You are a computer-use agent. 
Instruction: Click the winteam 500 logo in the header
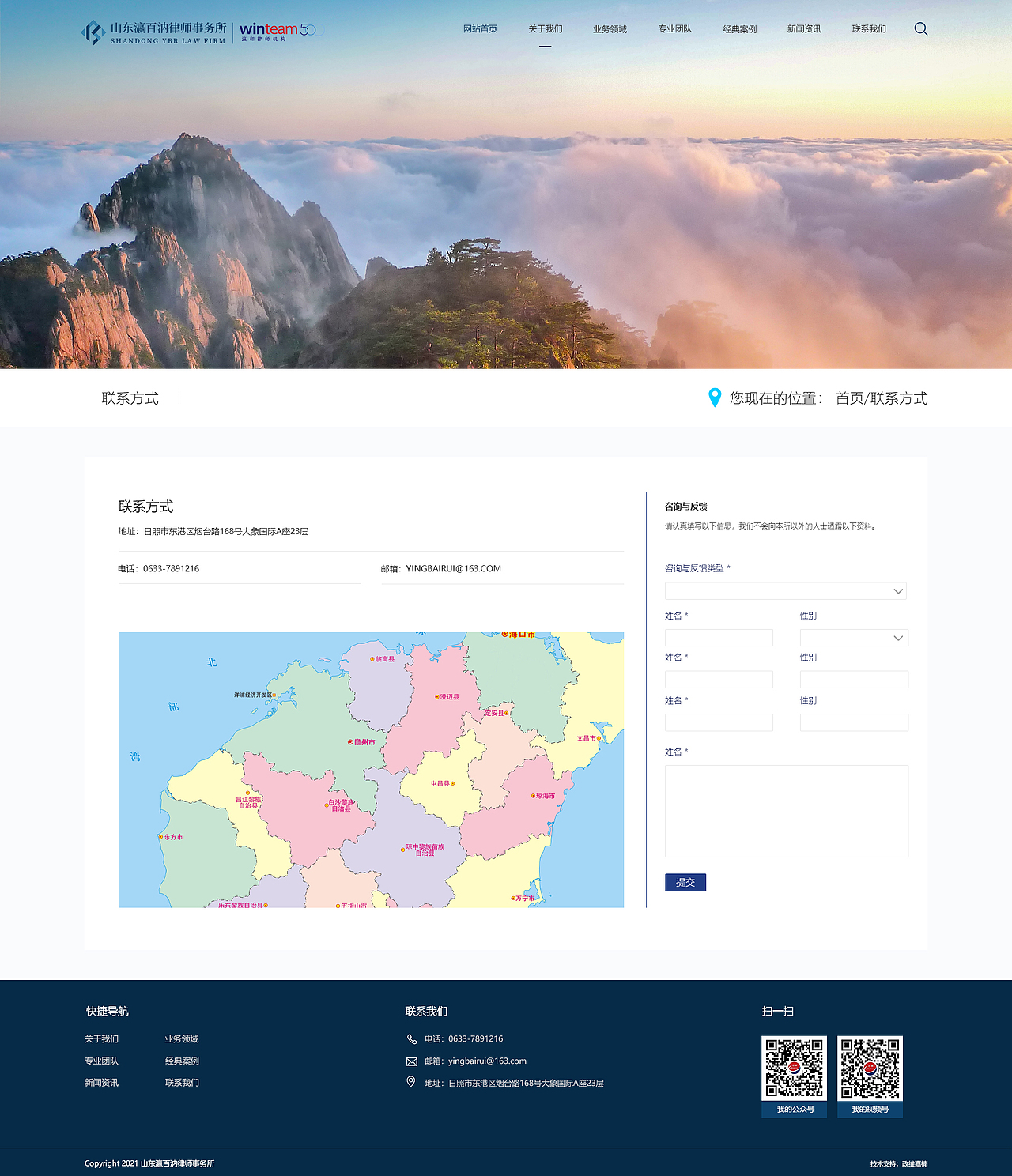(x=281, y=32)
